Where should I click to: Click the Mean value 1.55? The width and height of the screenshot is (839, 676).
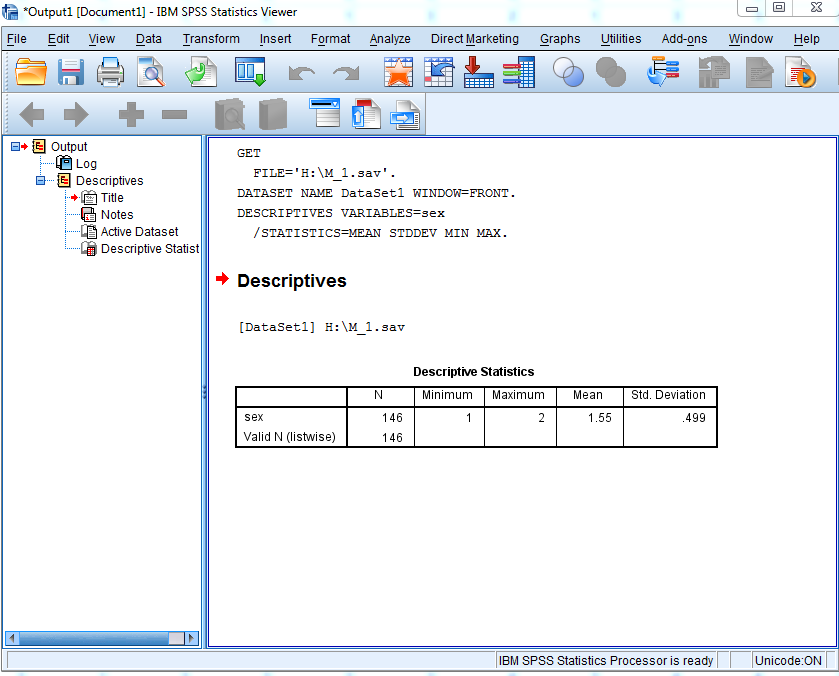[x=599, y=418]
